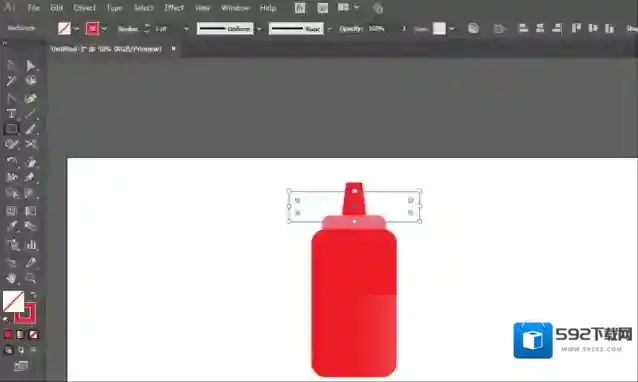Expand the fill color dropdown arrow
The width and height of the screenshot is (638, 382).
pyautogui.click(x=76, y=29)
